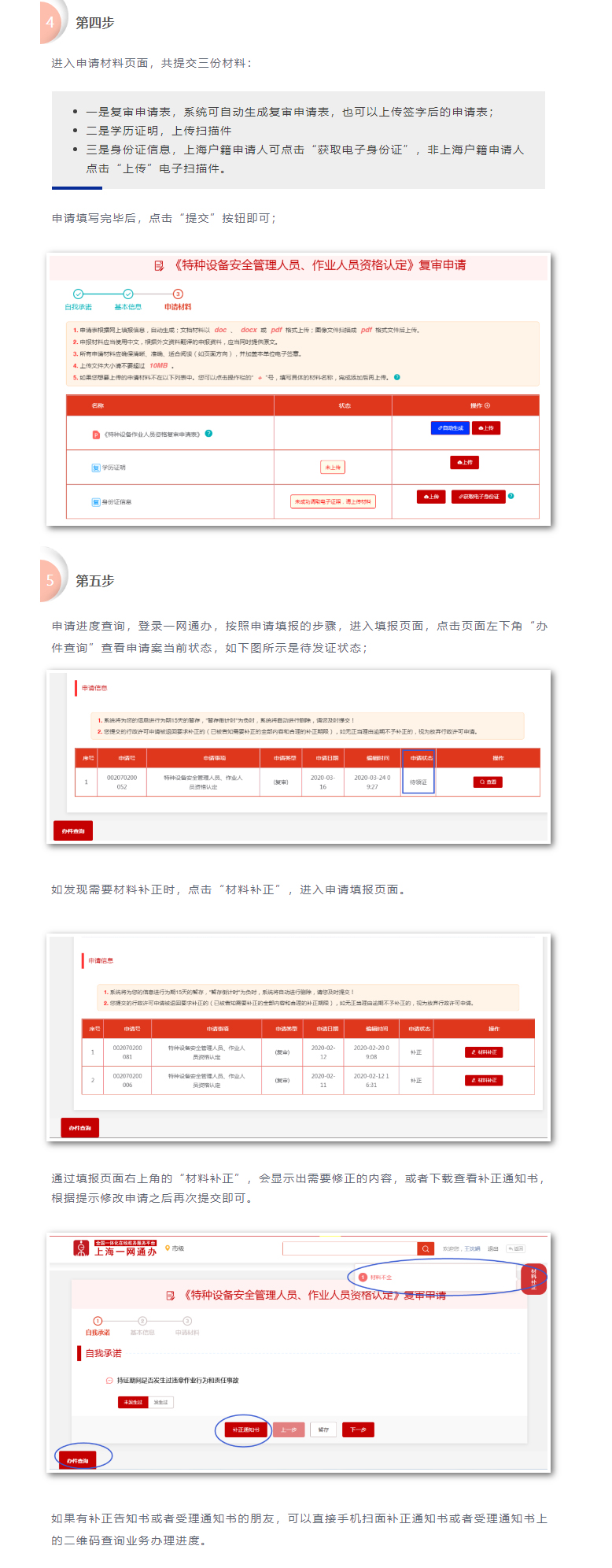Click the help icon beside 获取电子身份证
The width and height of the screenshot is (612, 1568).
tap(511, 496)
